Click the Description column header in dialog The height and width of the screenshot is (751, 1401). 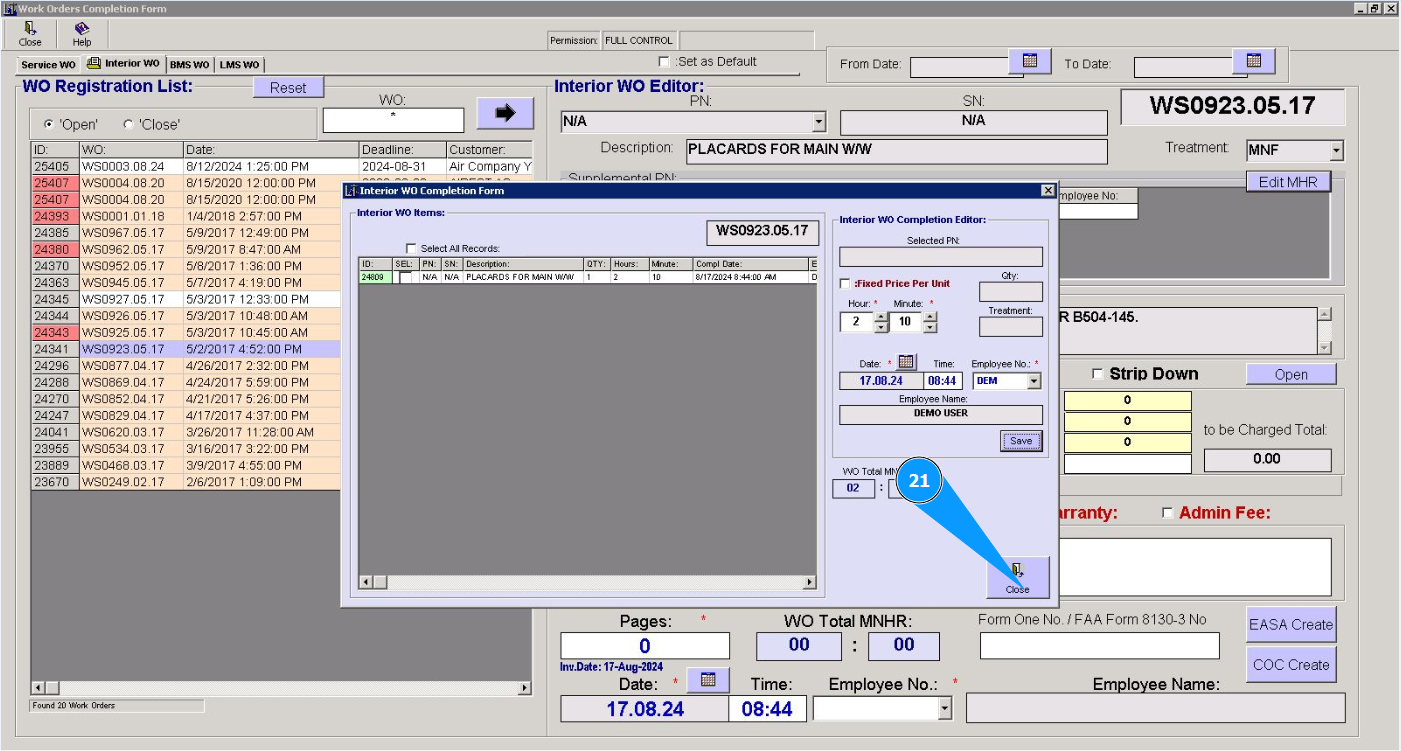click(x=523, y=264)
